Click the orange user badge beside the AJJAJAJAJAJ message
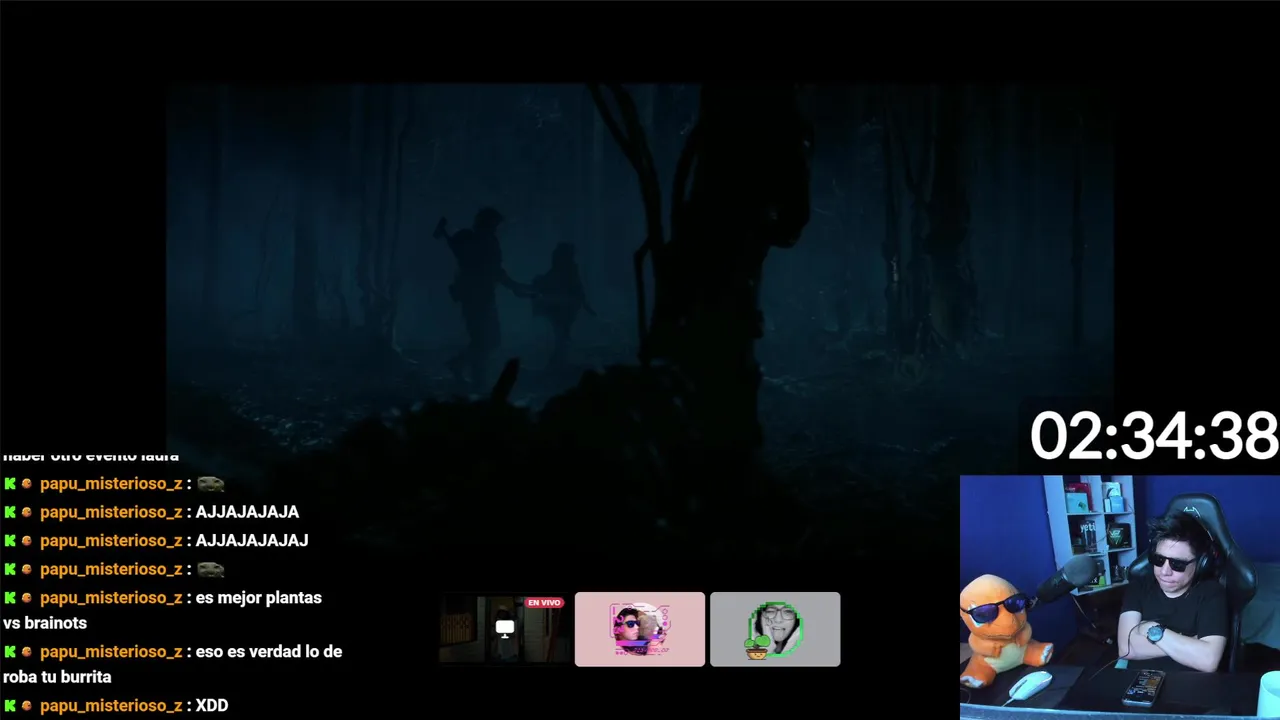This screenshot has width=1280, height=720. point(27,541)
